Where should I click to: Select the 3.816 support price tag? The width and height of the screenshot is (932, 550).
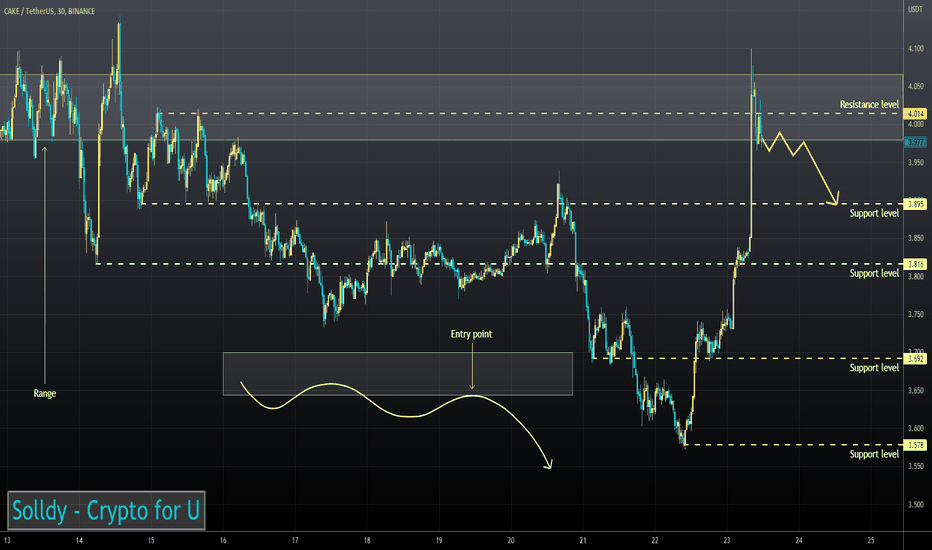click(914, 264)
